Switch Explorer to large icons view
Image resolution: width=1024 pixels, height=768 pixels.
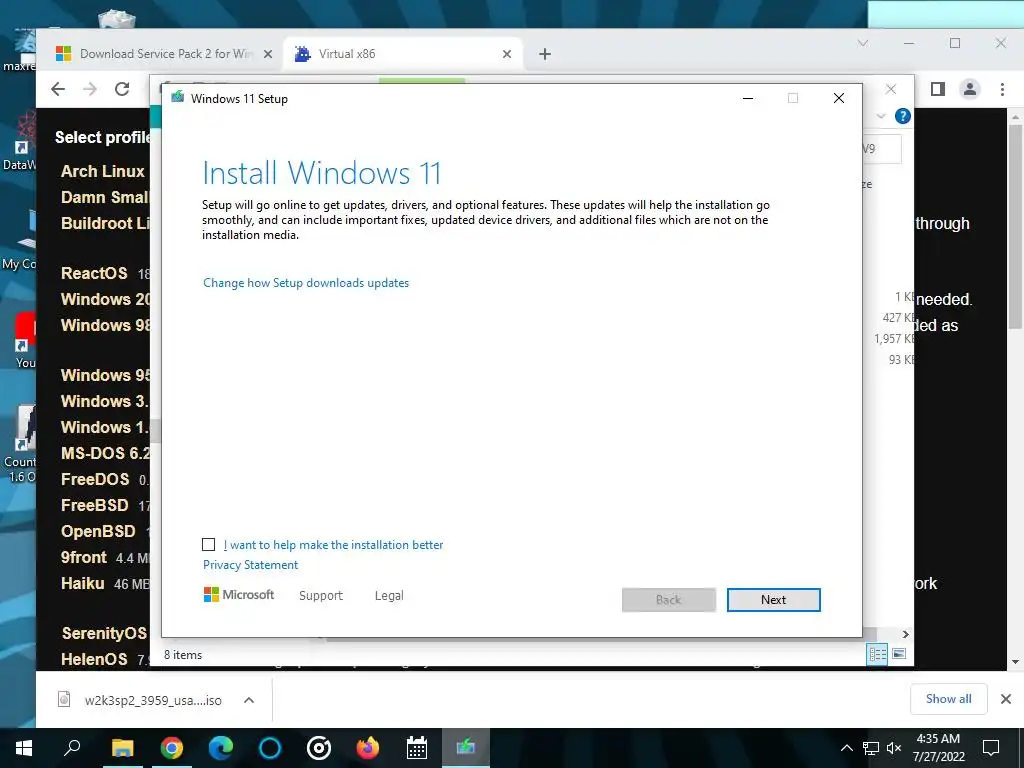pyautogui.click(x=899, y=654)
